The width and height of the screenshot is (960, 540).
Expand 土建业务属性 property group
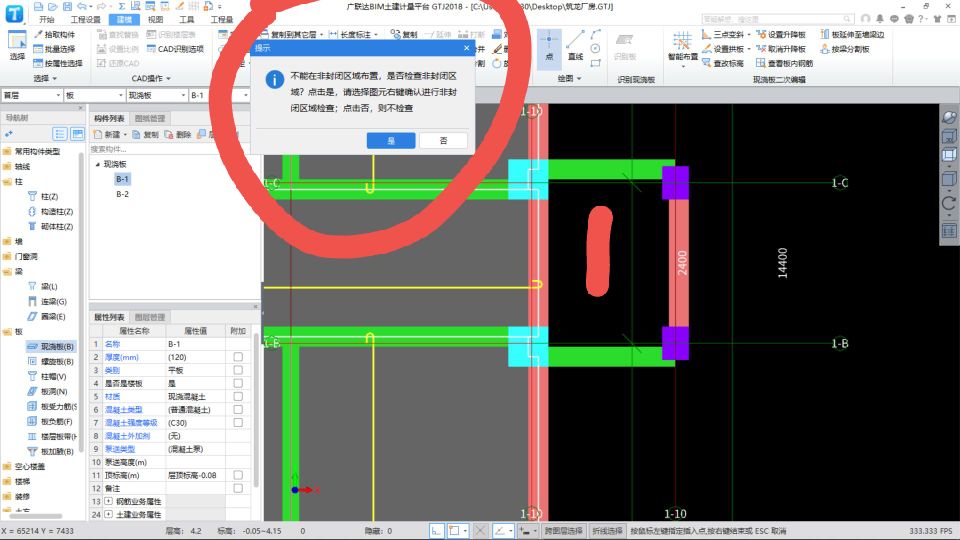coord(108,515)
